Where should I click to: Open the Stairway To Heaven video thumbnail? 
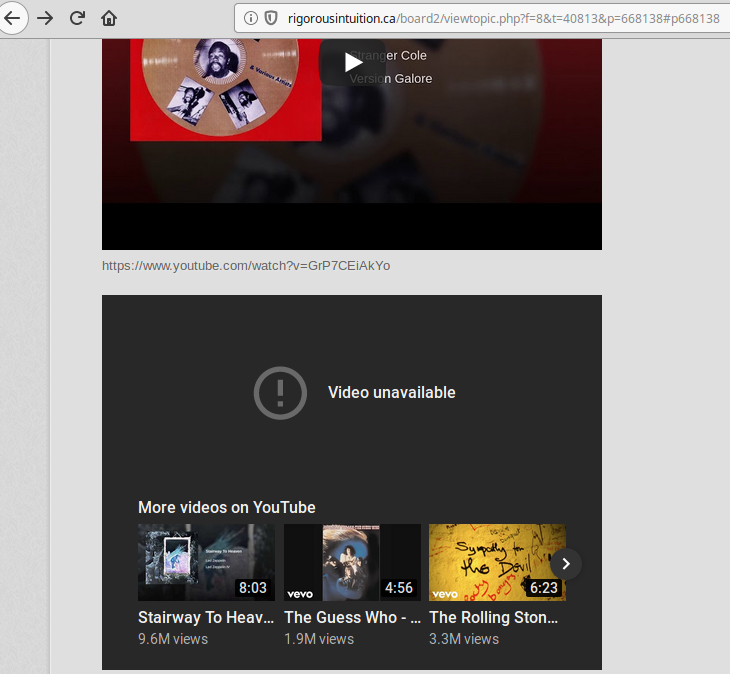click(x=206, y=562)
